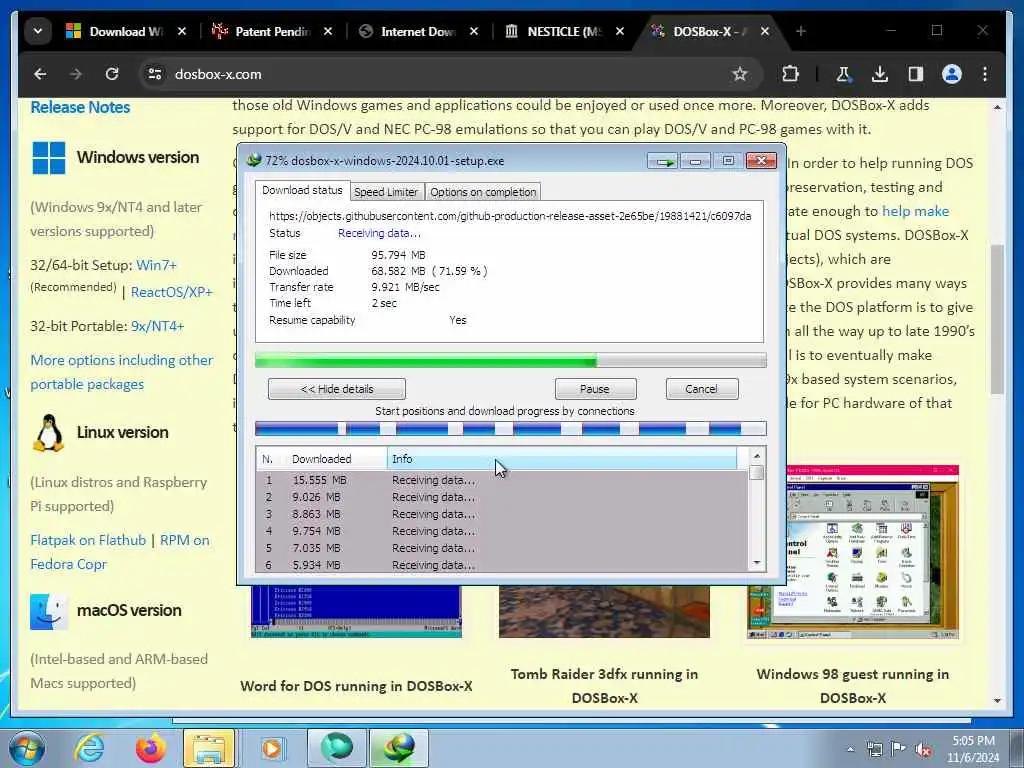This screenshot has height=768, width=1024.
Task: Select the Download status tab
Action: 302,191
